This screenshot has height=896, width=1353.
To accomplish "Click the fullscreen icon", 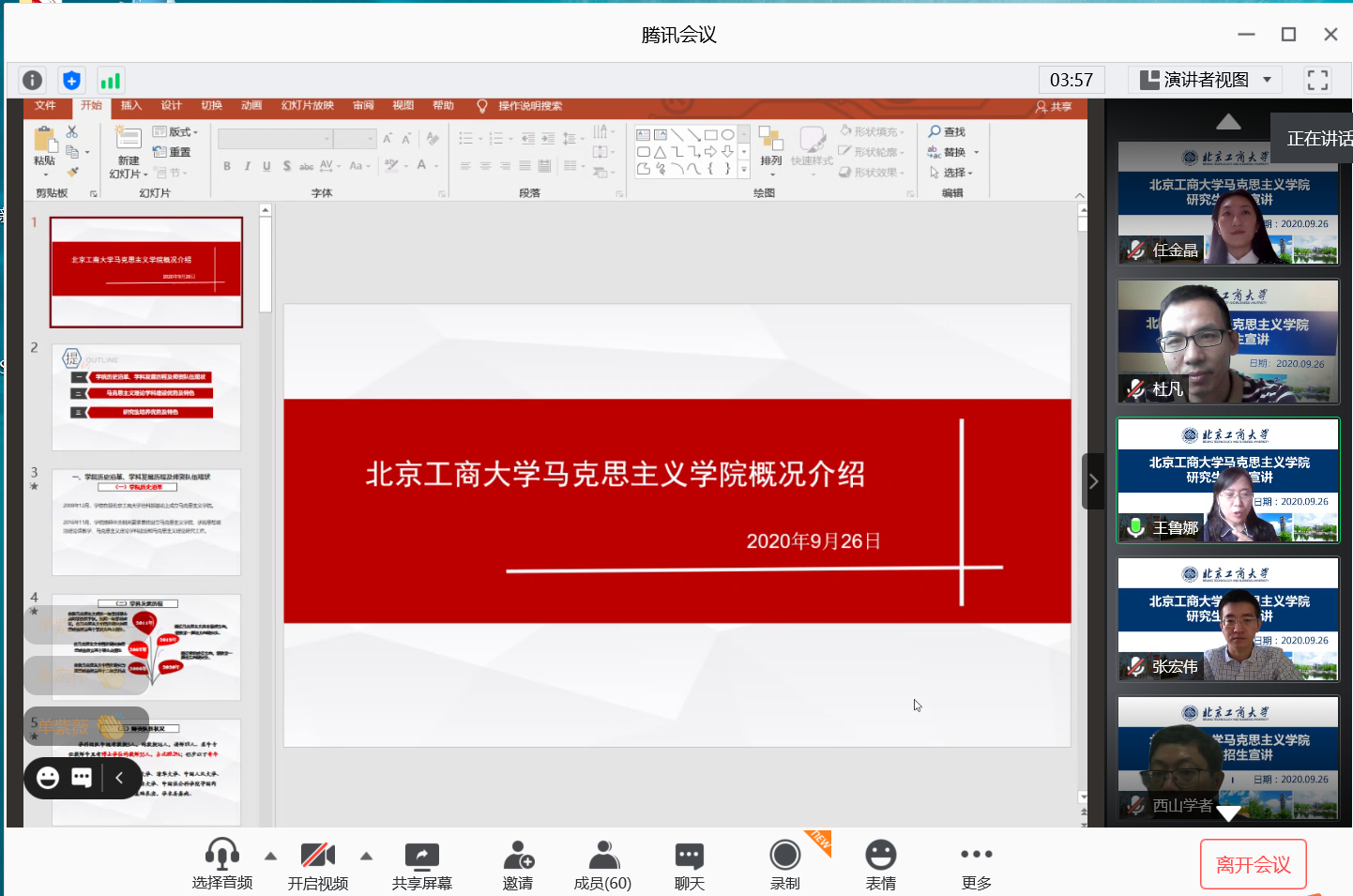I will [1317, 81].
